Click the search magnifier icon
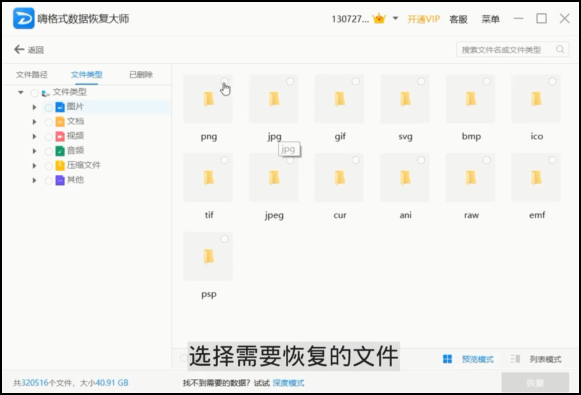581x395 pixels. [560, 49]
